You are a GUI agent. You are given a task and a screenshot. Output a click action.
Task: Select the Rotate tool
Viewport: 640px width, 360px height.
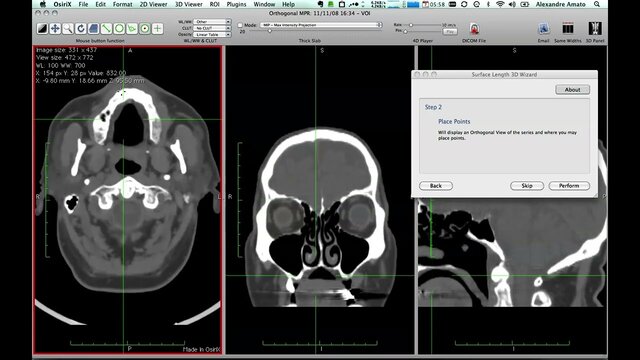[80, 28]
